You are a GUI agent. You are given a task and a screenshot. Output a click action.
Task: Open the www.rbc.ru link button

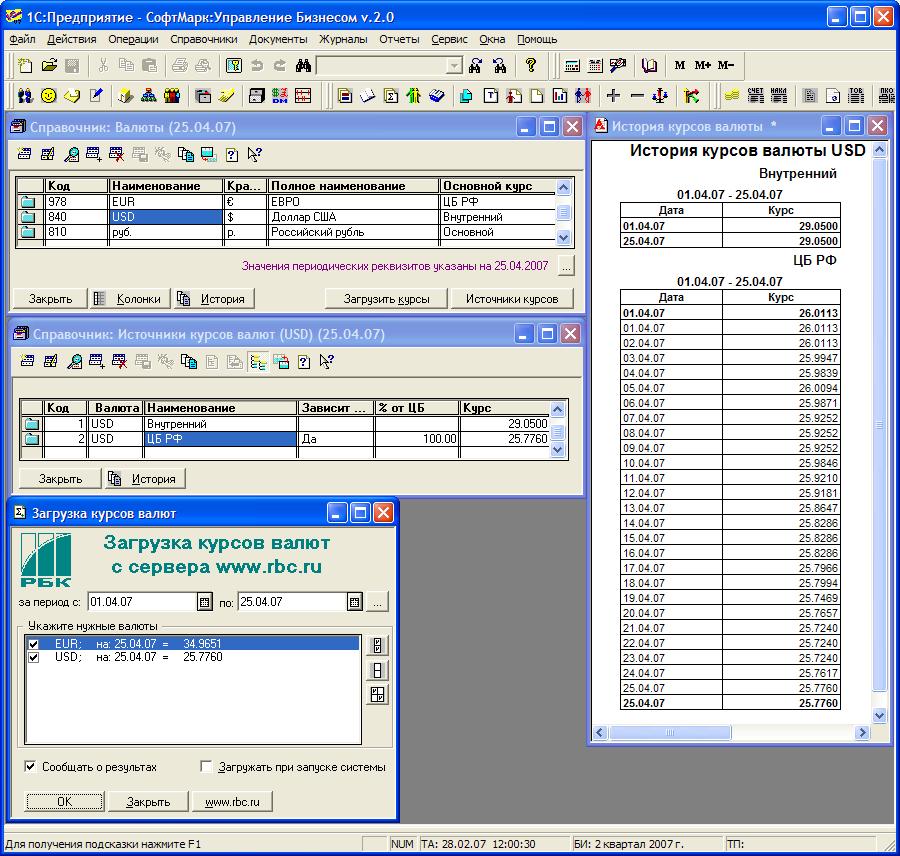[232, 802]
